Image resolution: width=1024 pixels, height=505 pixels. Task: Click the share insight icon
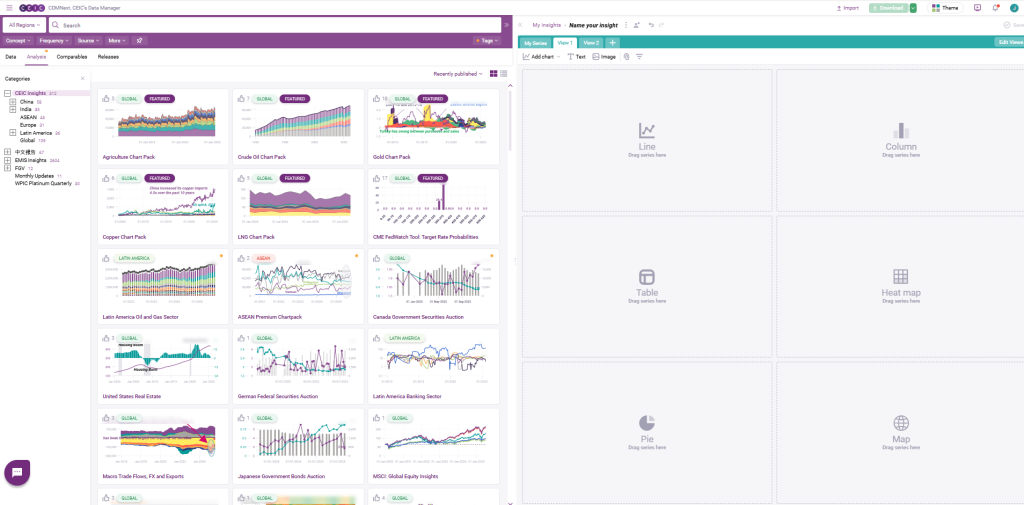click(x=637, y=24)
